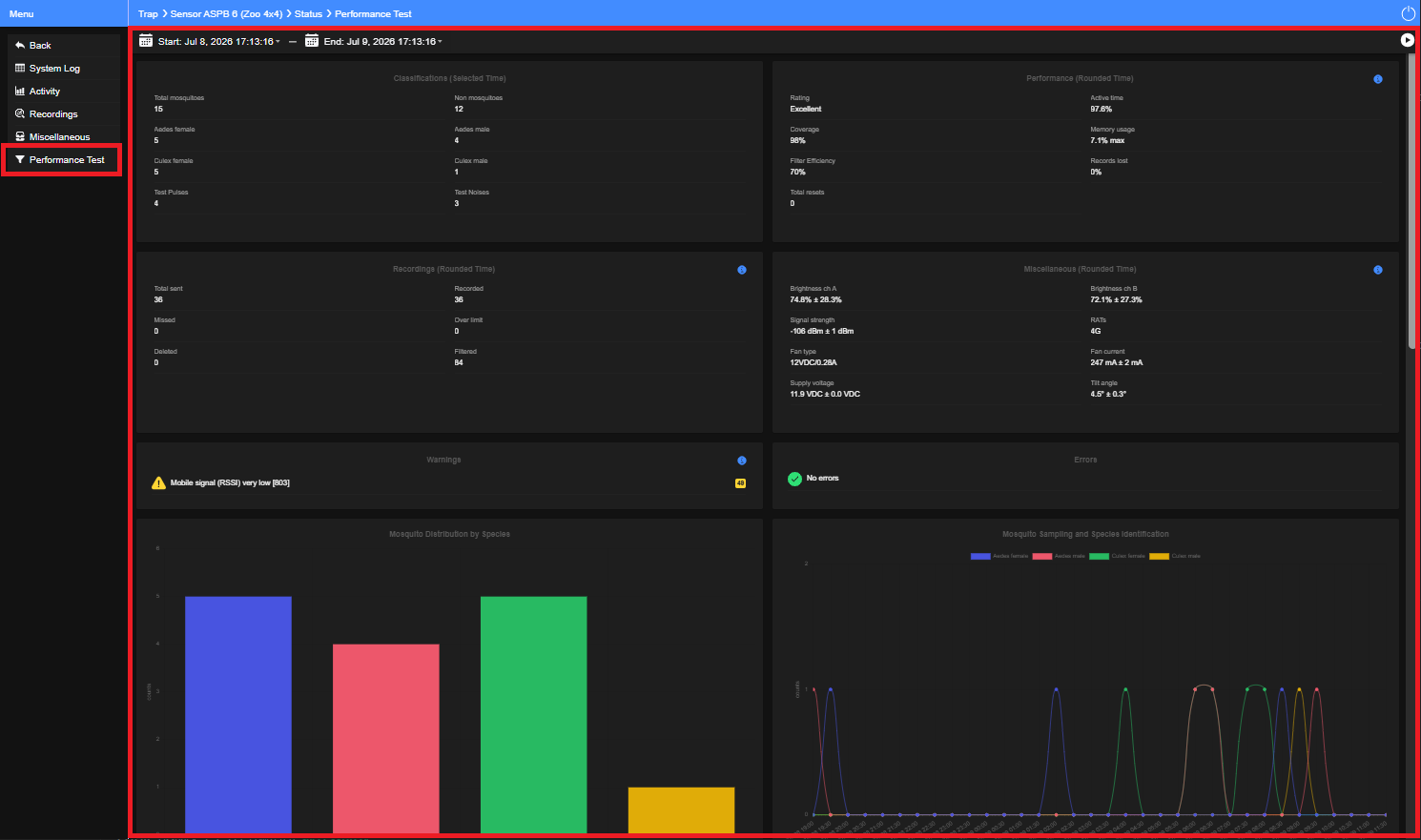Click the Filter Efficiency value 70%

pos(797,173)
